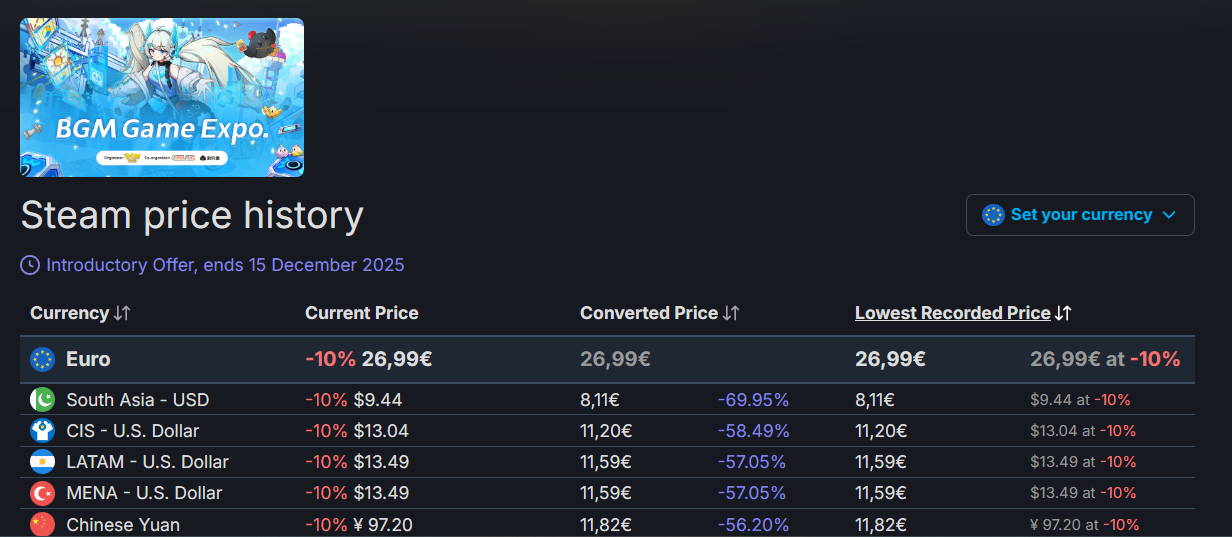Click the clock icon beside Introductory Offer
Screen dimensions: 1232x537
pos(30,265)
